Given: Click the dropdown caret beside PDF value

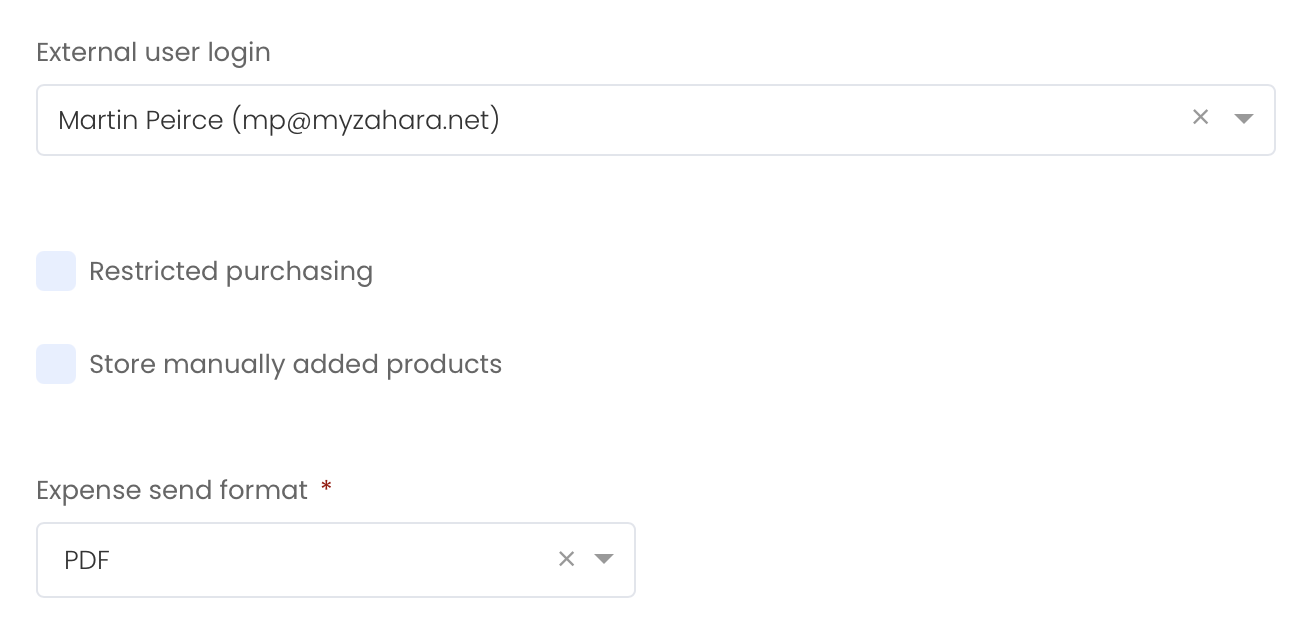Looking at the screenshot, I should pos(604,560).
